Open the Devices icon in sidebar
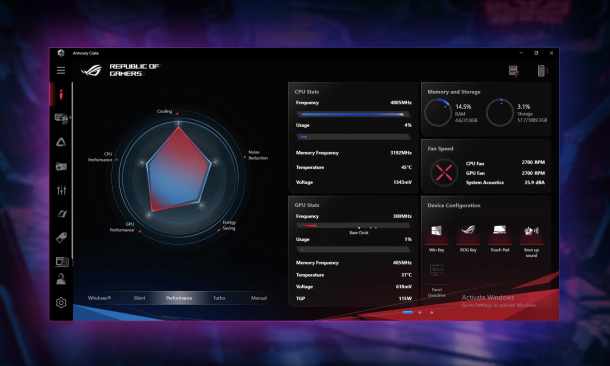This screenshot has height=366, width=610. tap(61, 118)
